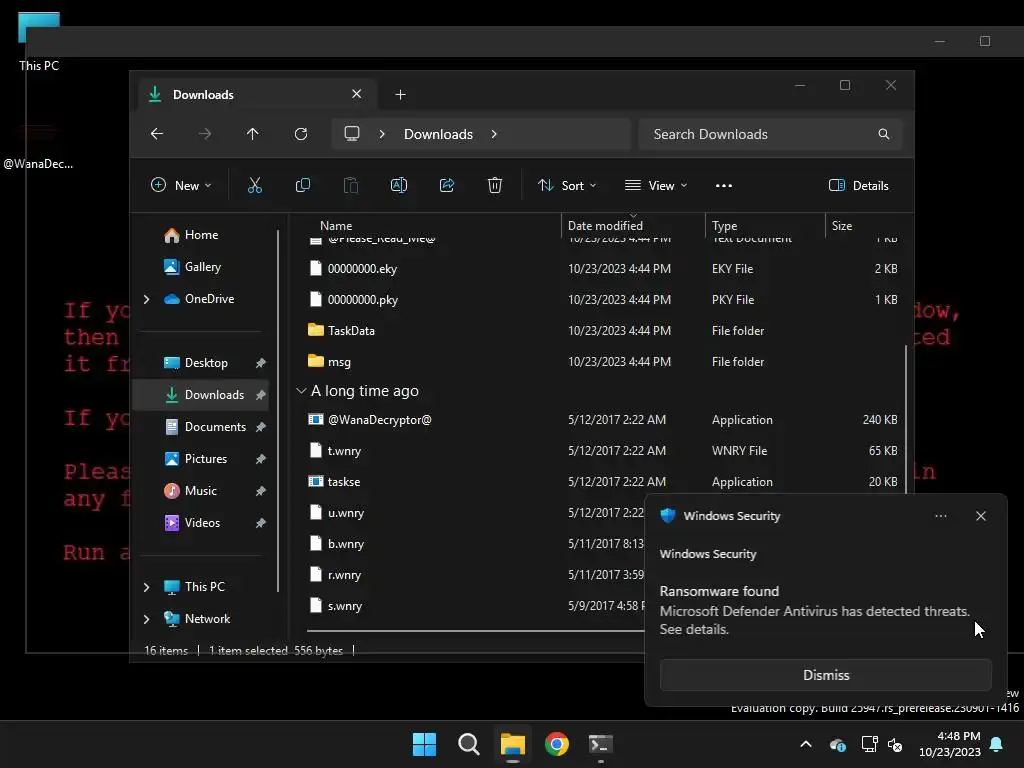This screenshot has height=768, width=1024.
Task: Click the This PC monitor icon in address bar
Action: point(352,134)
